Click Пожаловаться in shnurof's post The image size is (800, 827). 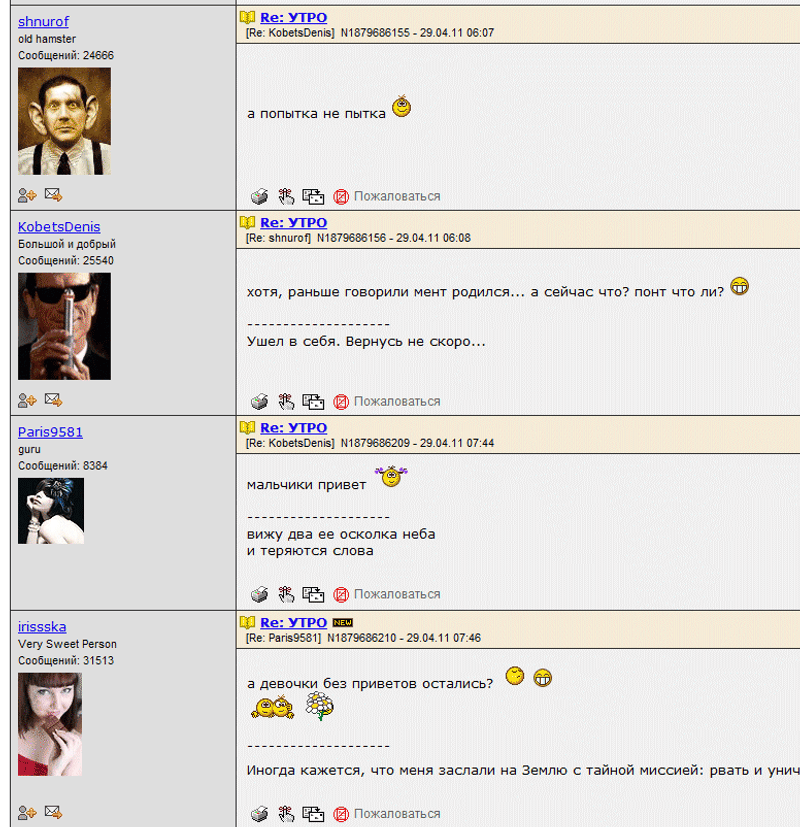[x=397, y=197]
